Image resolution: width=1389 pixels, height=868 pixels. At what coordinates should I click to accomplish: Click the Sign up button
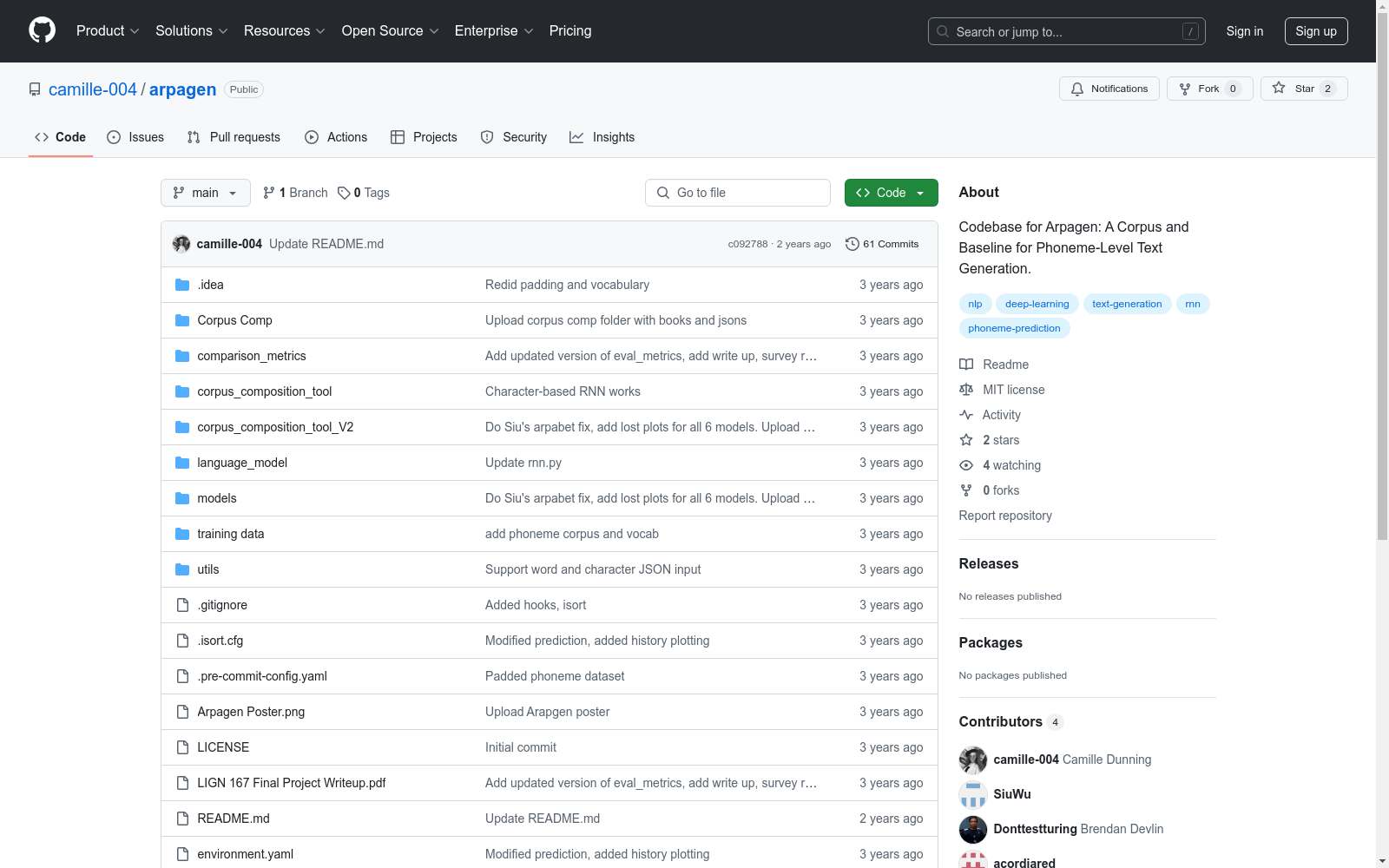(1316, 31)
